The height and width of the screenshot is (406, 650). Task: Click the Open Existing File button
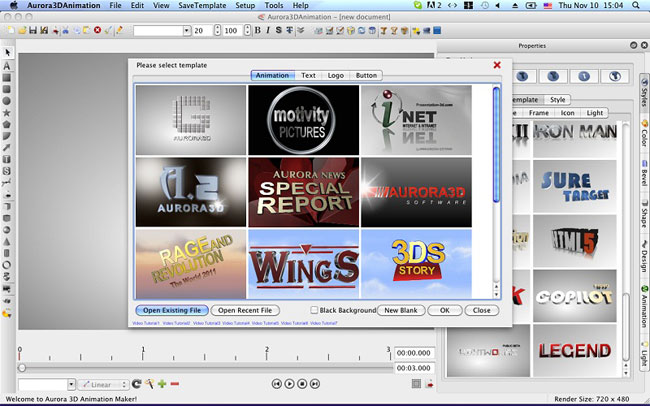pos(170,310)
